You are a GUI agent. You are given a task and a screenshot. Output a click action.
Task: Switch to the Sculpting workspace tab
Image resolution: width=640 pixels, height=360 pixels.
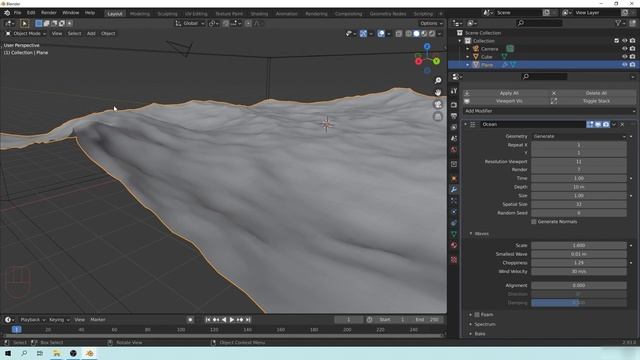(167, 14)
